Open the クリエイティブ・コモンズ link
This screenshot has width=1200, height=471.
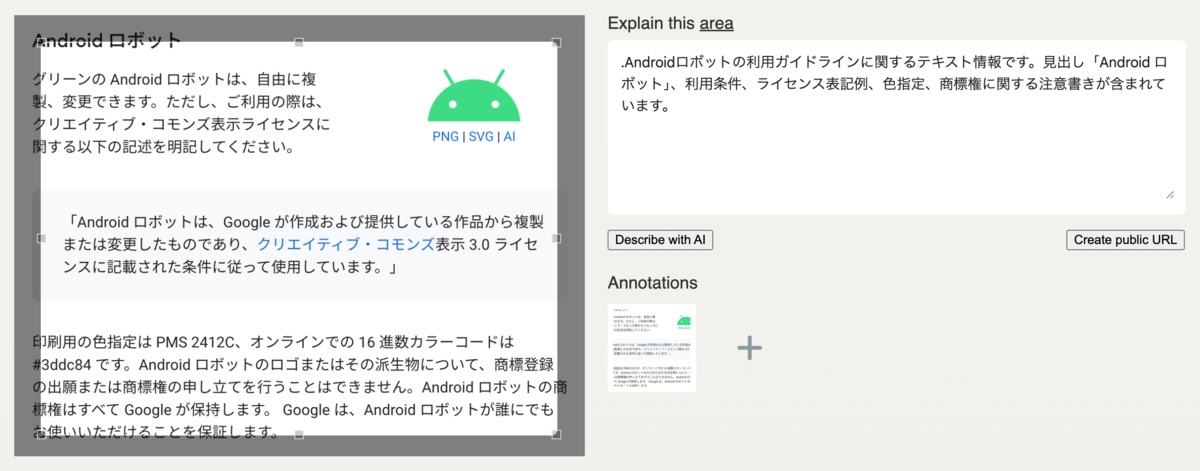(x=346, y=244)
